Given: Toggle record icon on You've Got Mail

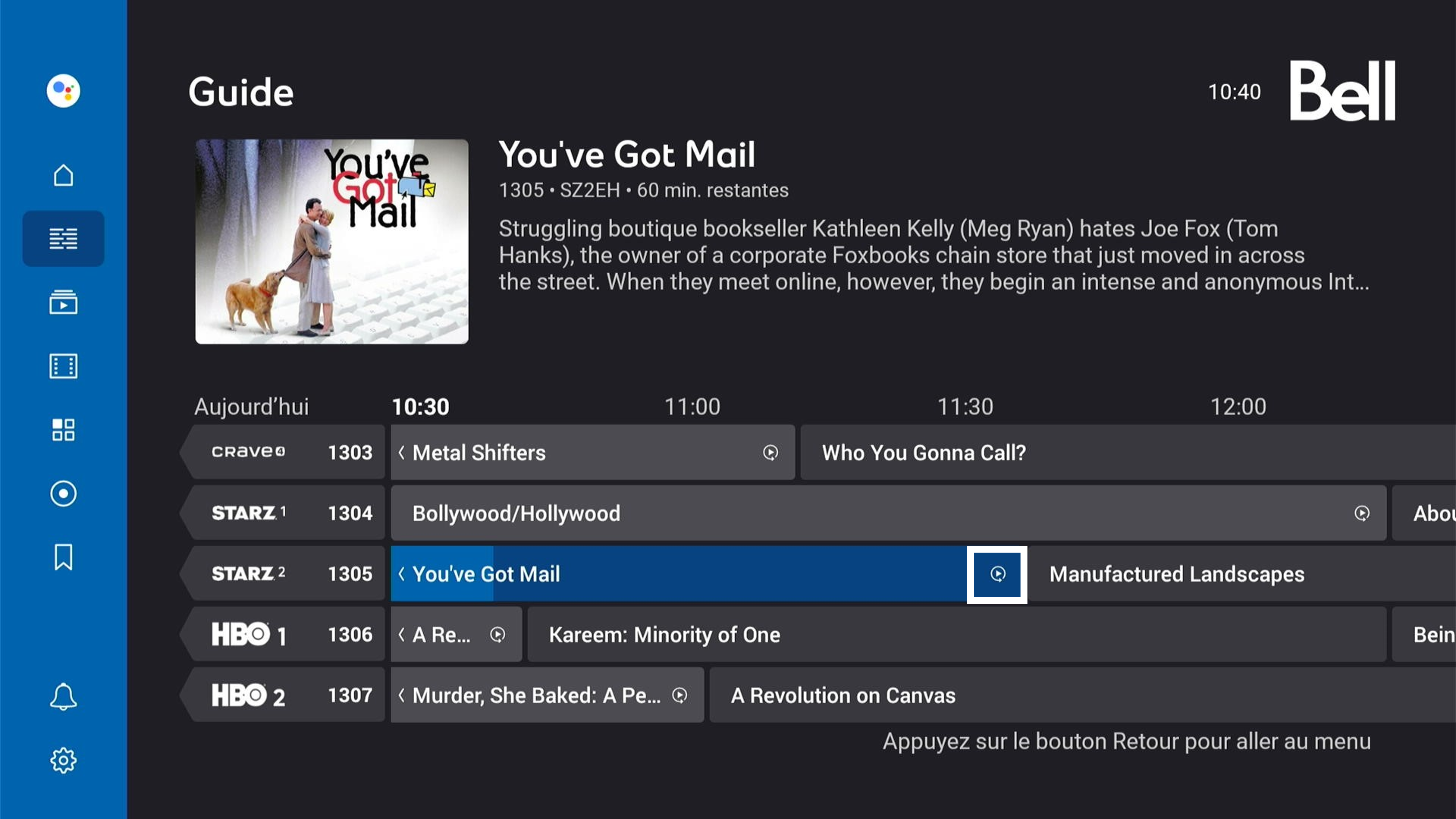Looking at the screenshot, I should [997, 573].
